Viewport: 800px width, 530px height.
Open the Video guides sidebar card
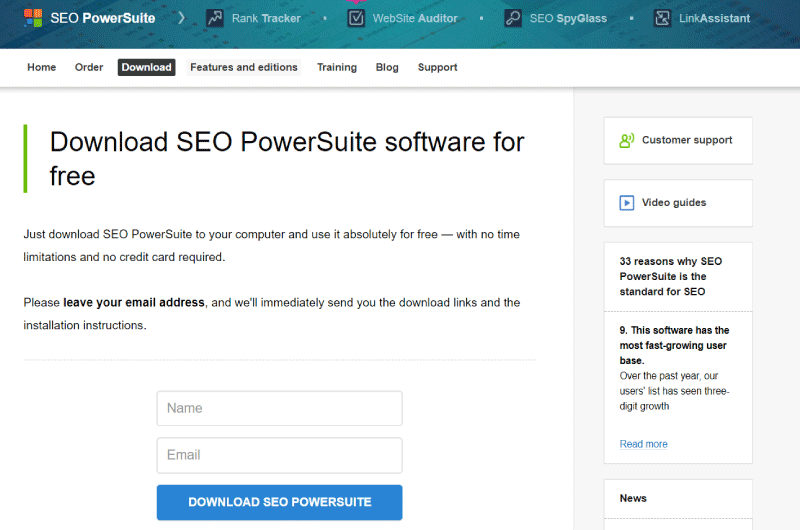click(x=678, y=203)
